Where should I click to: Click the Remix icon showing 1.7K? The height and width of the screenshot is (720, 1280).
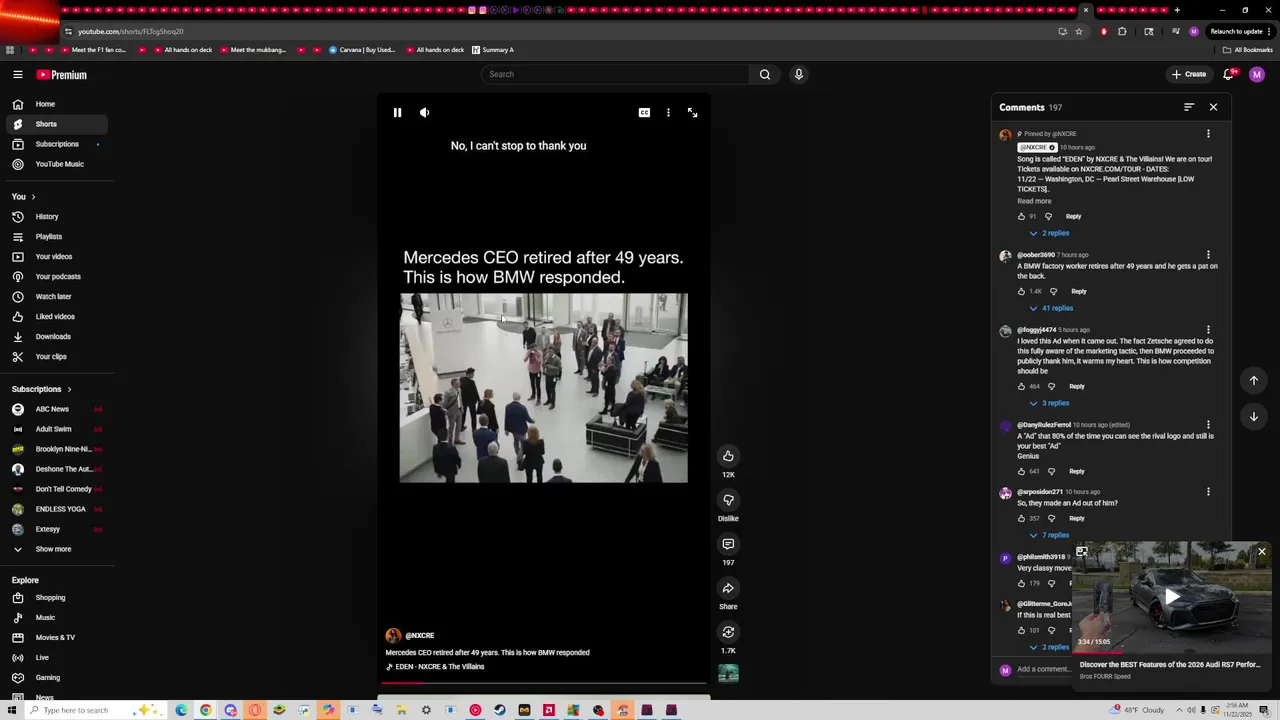tap(728, 632)
